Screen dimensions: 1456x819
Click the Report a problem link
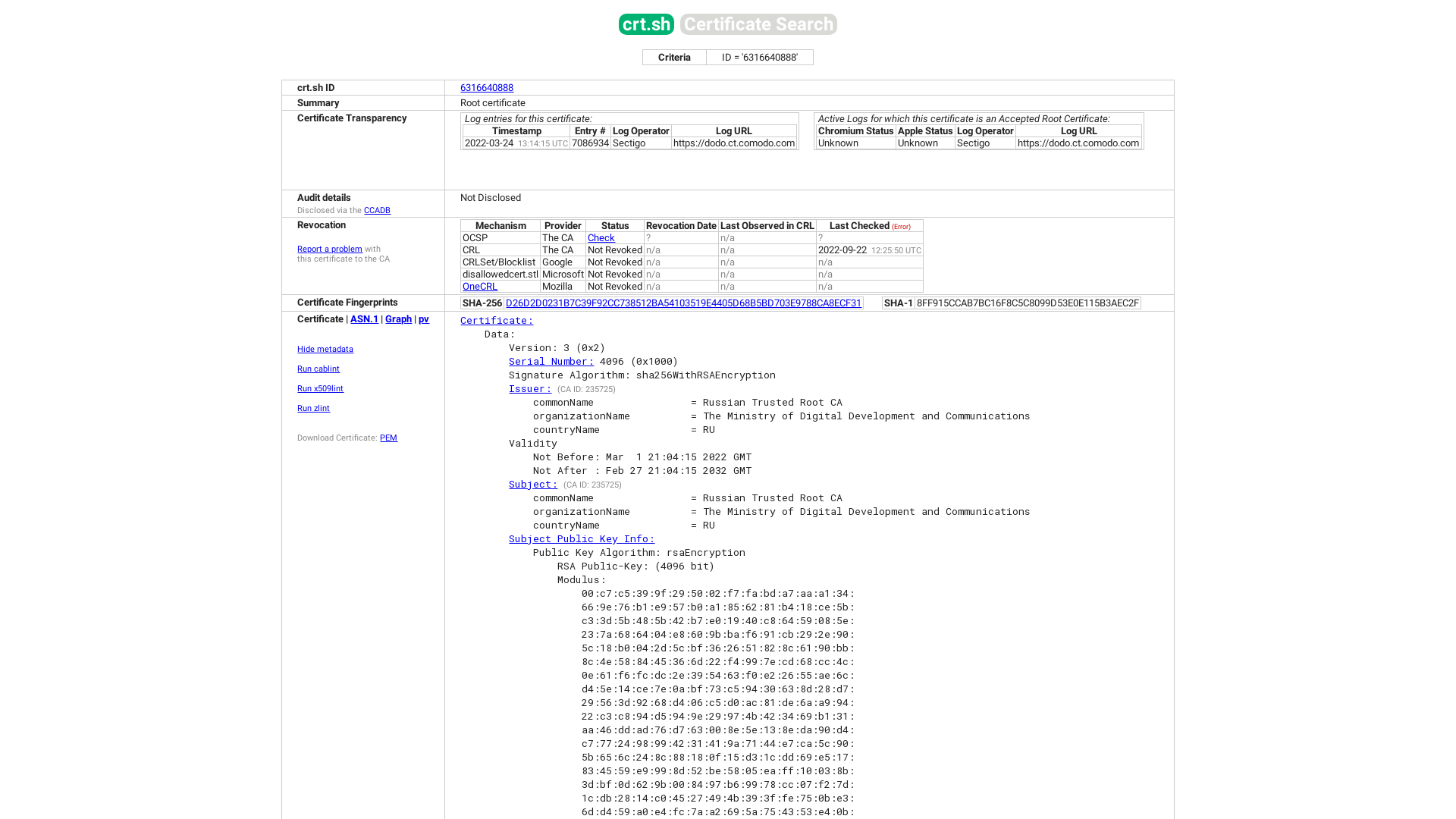330,249
